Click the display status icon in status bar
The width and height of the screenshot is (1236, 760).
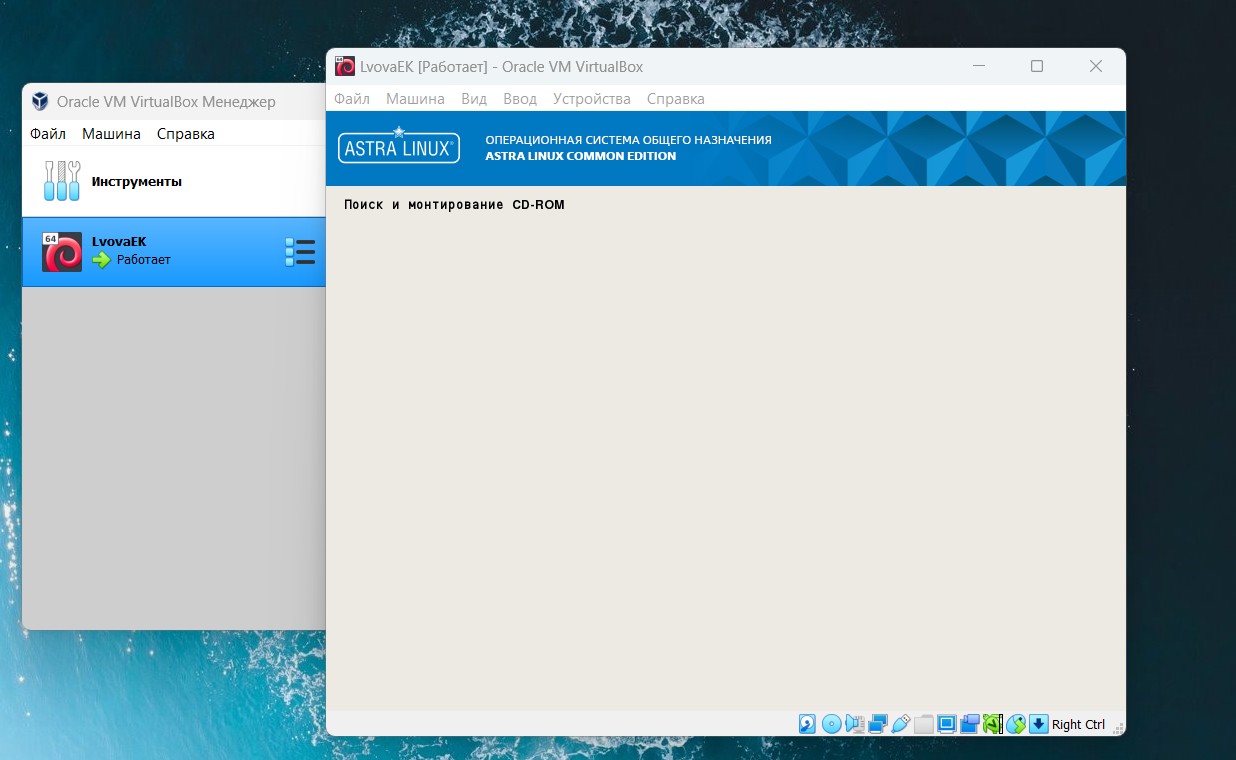click(x=947, y=724)
